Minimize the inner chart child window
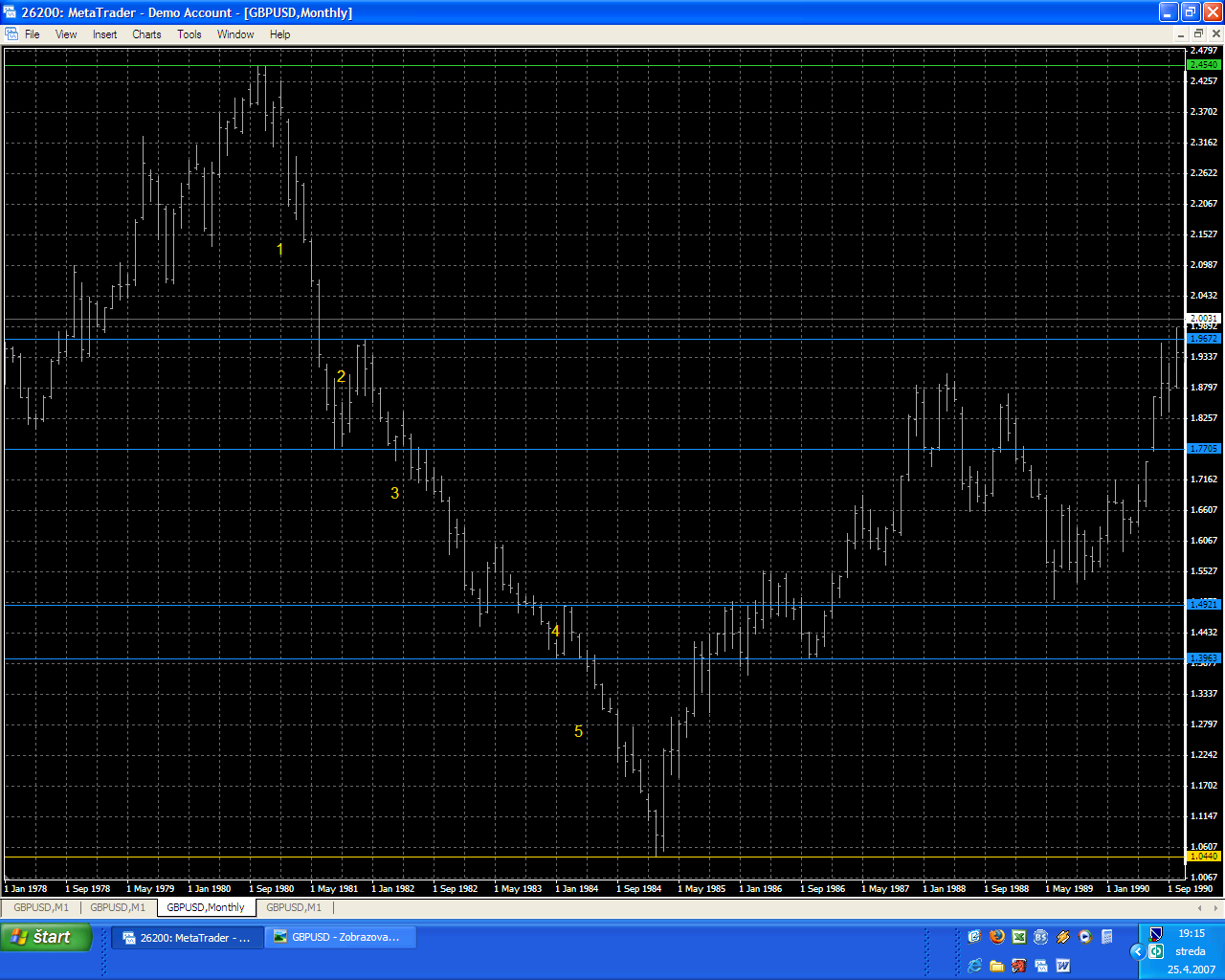Viewport: 1225px width, 980px height. pos(1181,33)
